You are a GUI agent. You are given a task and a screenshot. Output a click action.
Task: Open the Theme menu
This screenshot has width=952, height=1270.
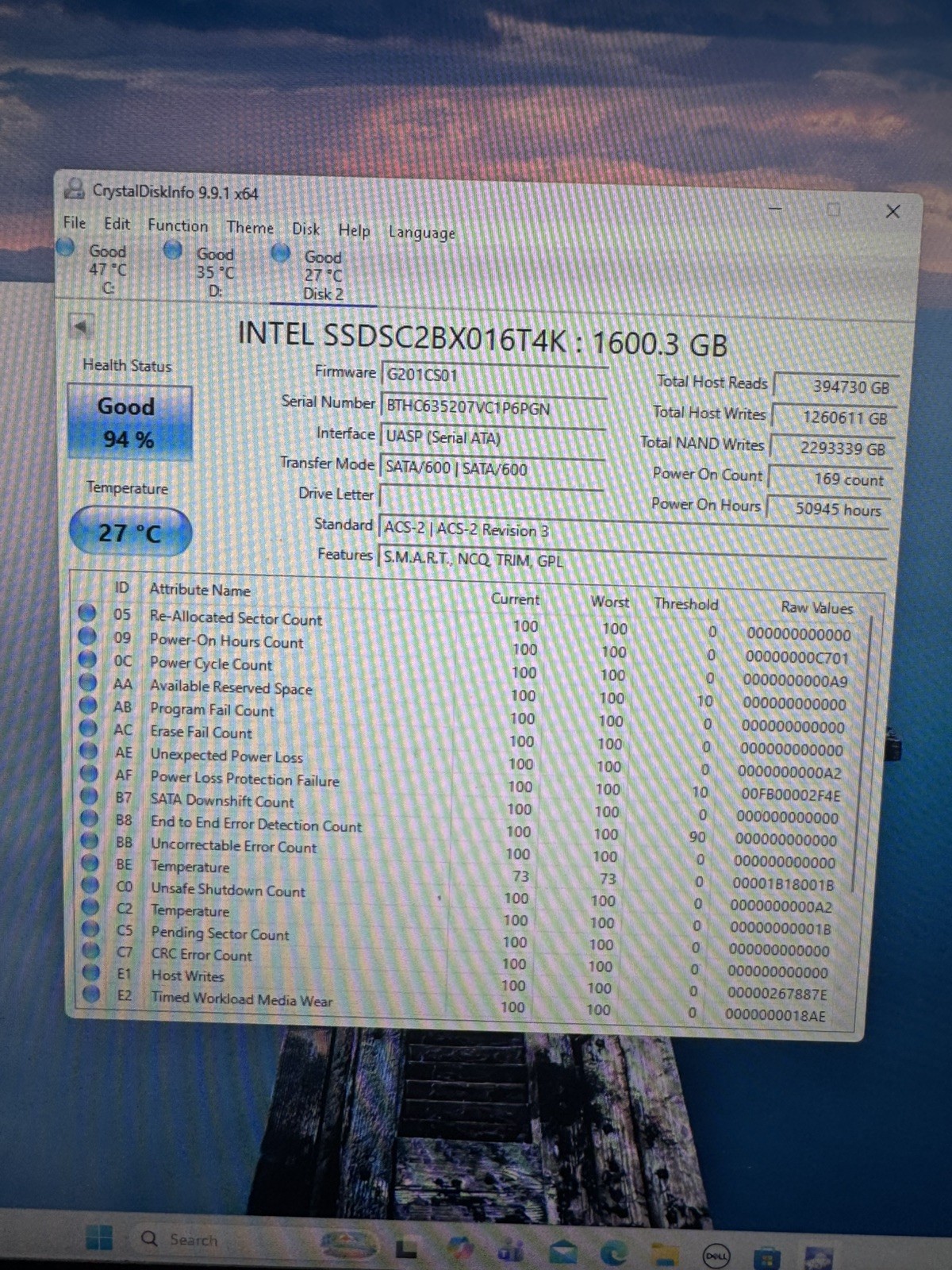250,228
